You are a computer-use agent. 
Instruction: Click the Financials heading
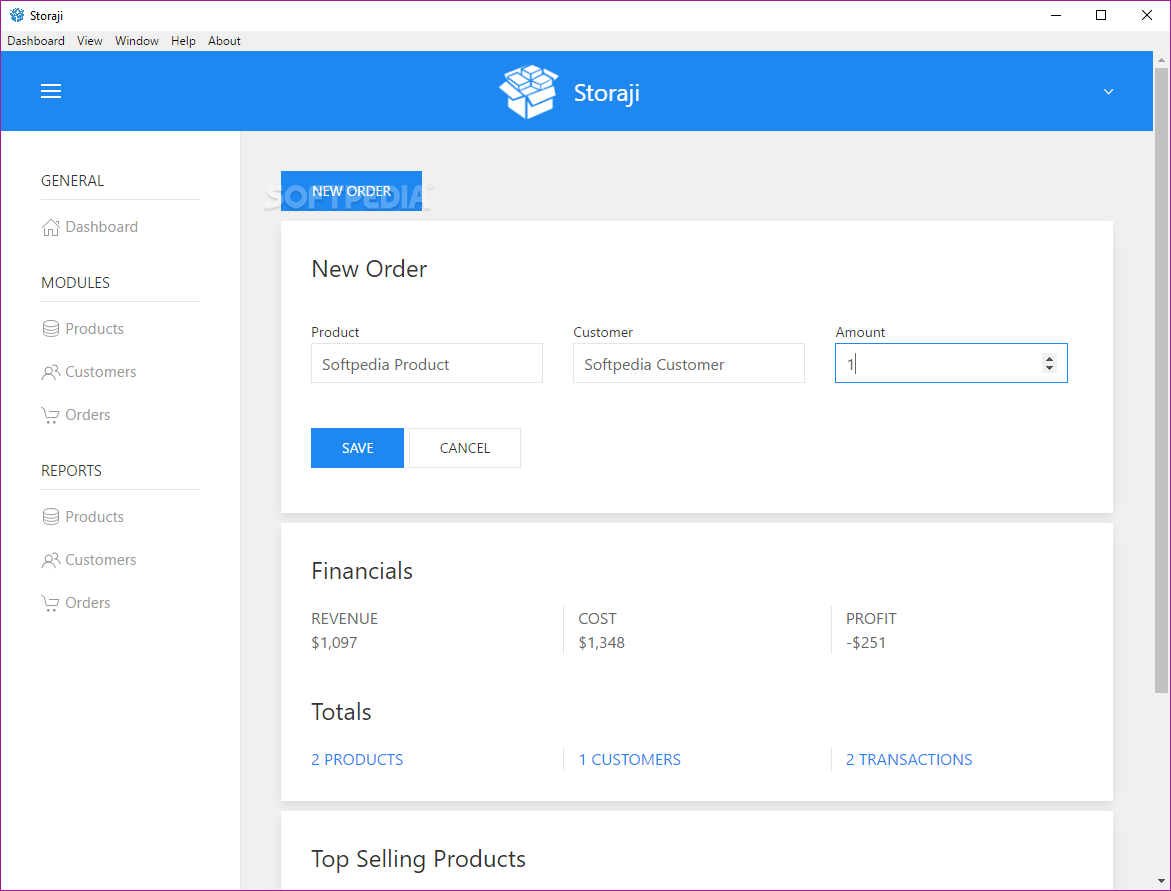pos(361,571)
